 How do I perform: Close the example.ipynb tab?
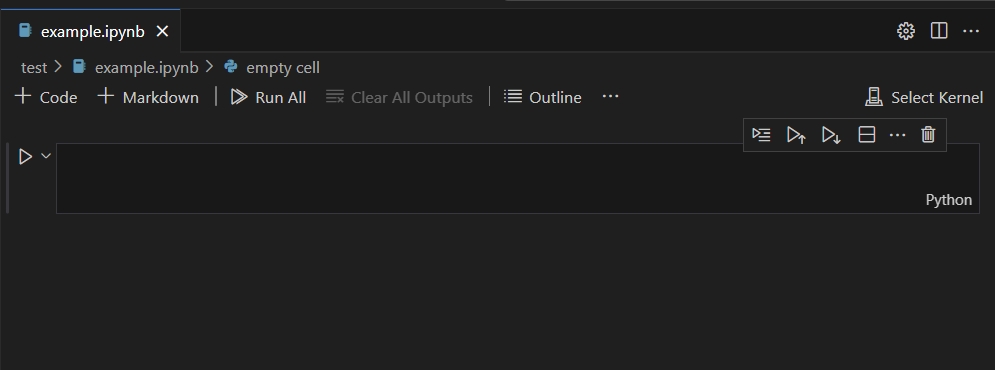click(x=162, y=31)
